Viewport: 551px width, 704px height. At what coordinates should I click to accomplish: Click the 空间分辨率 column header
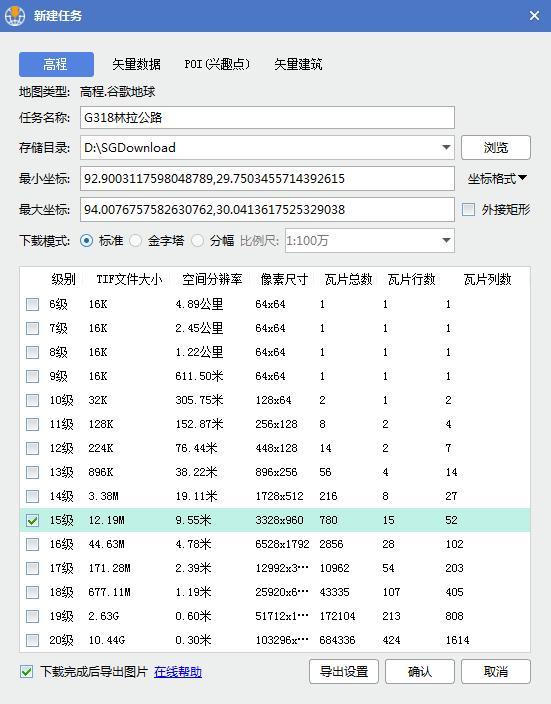(x=212, y=279)
